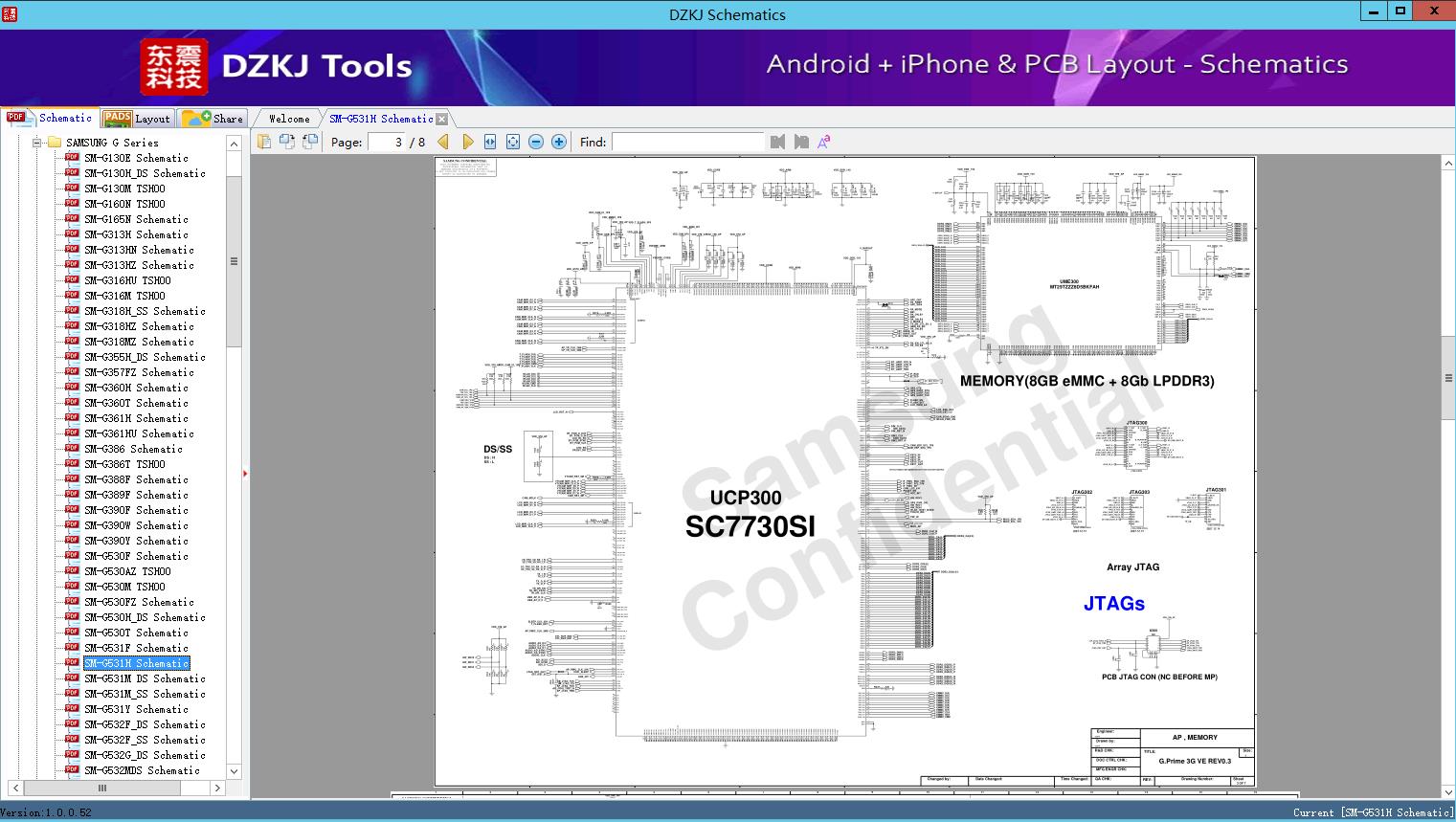
Task: Click the schematic viewer scroll down arrow
Action: click(1448, 791)
